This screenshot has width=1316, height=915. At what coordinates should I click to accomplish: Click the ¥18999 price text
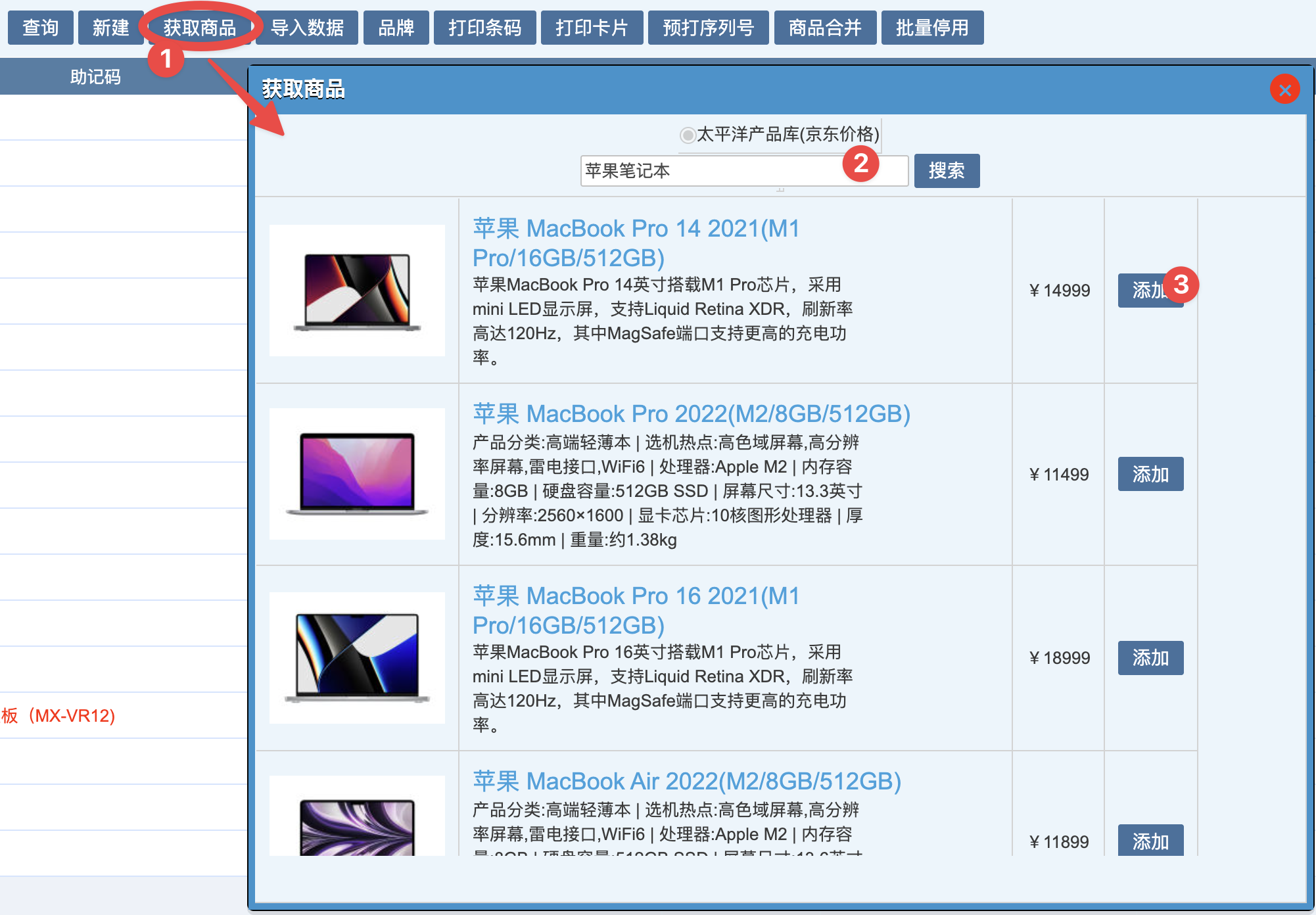[1059, 658]
